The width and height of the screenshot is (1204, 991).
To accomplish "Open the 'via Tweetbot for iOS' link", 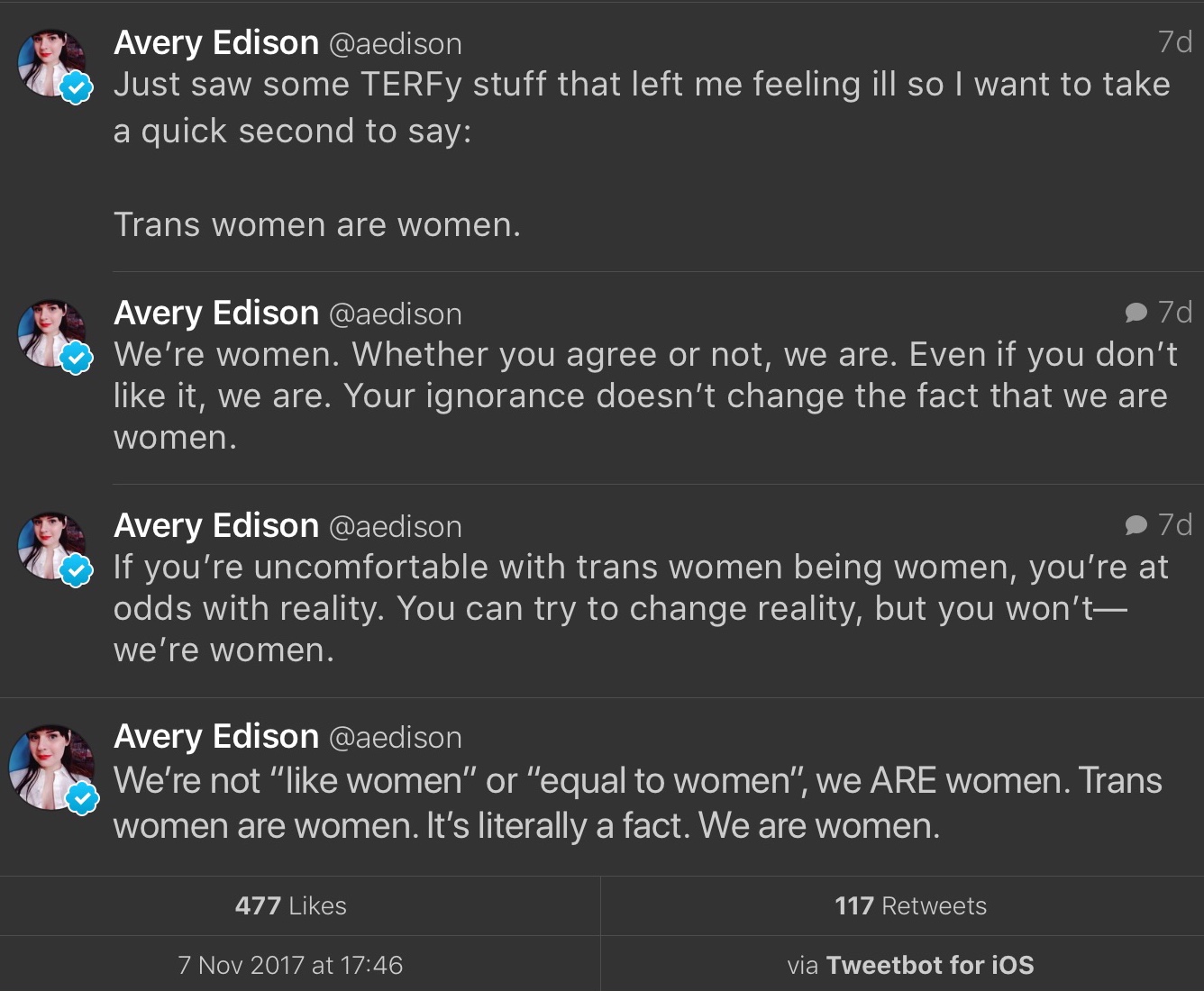I will tap(910, 965).
